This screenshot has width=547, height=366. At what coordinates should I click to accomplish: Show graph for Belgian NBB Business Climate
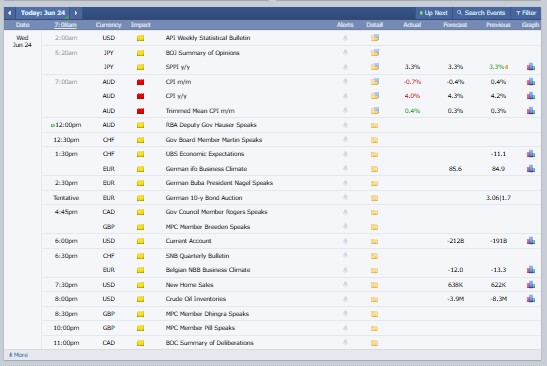tap(531, 269)
